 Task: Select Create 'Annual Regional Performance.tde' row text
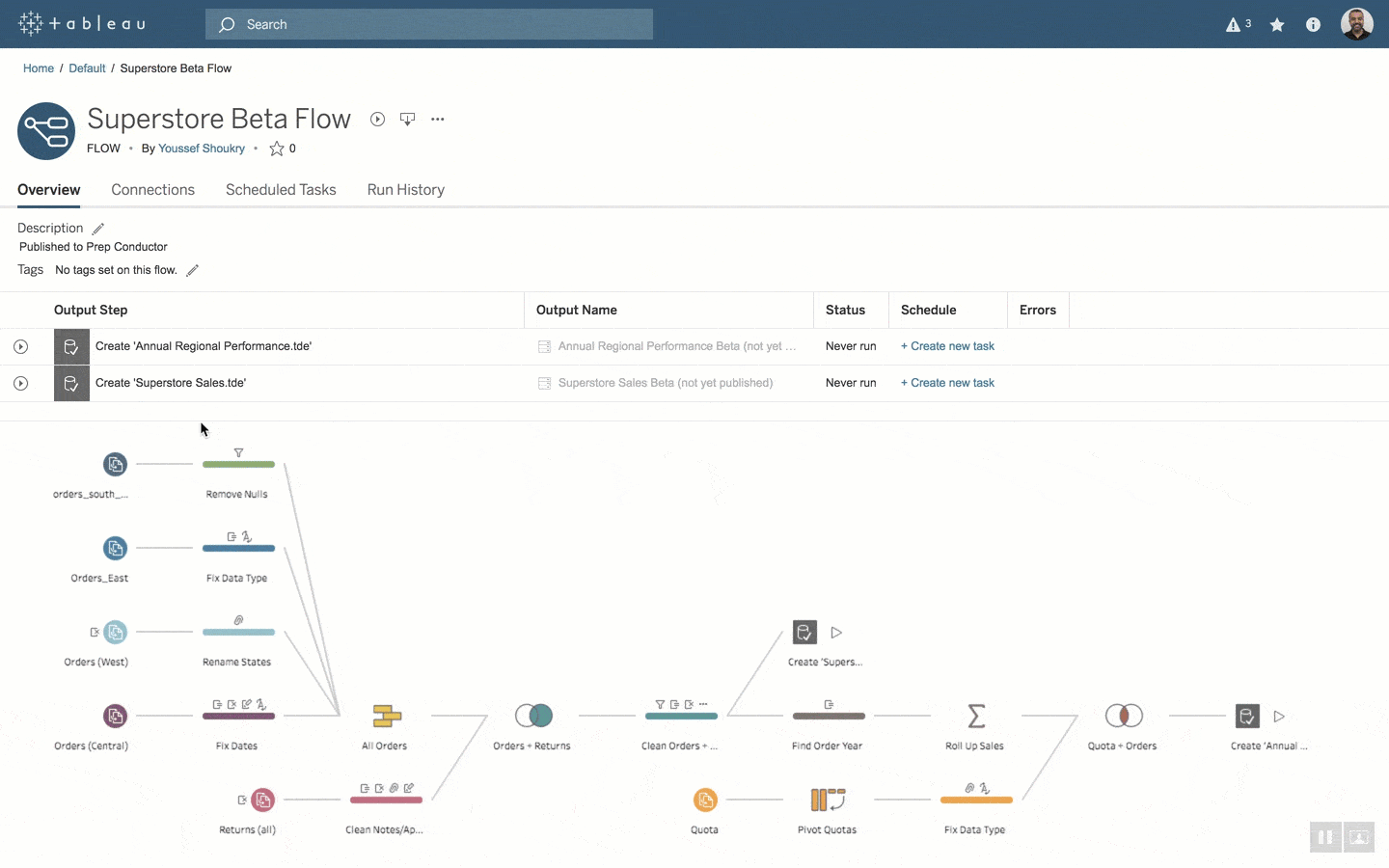pos(204,346)
